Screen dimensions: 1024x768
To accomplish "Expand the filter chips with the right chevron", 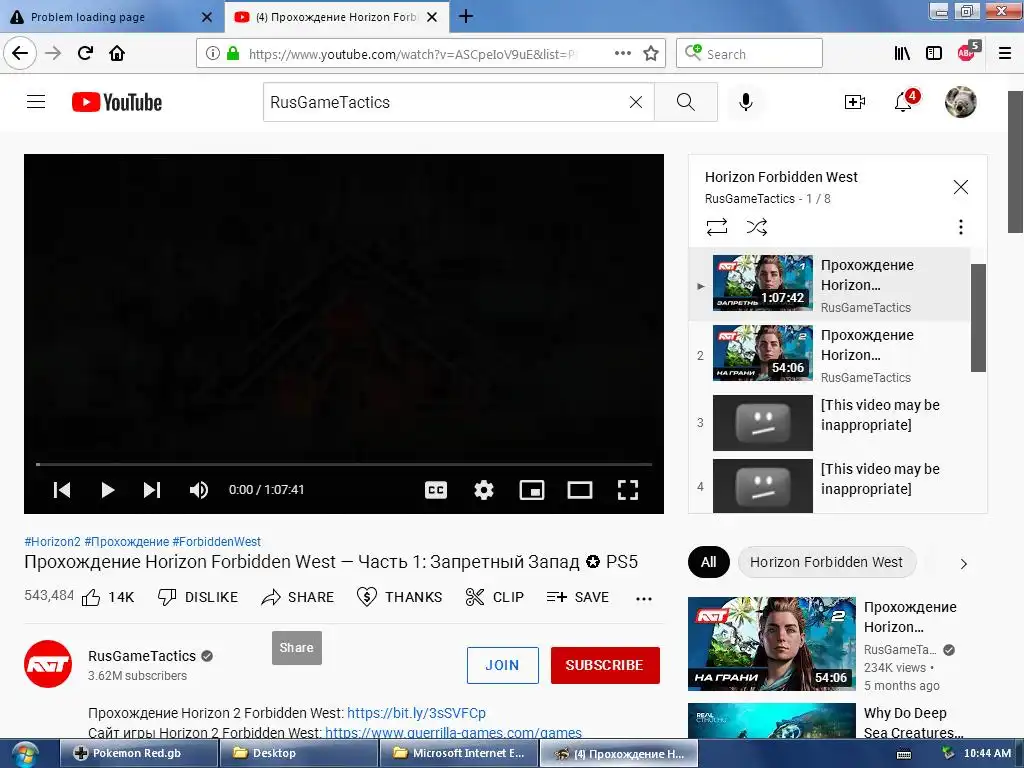I will click(x=963, y=564).
